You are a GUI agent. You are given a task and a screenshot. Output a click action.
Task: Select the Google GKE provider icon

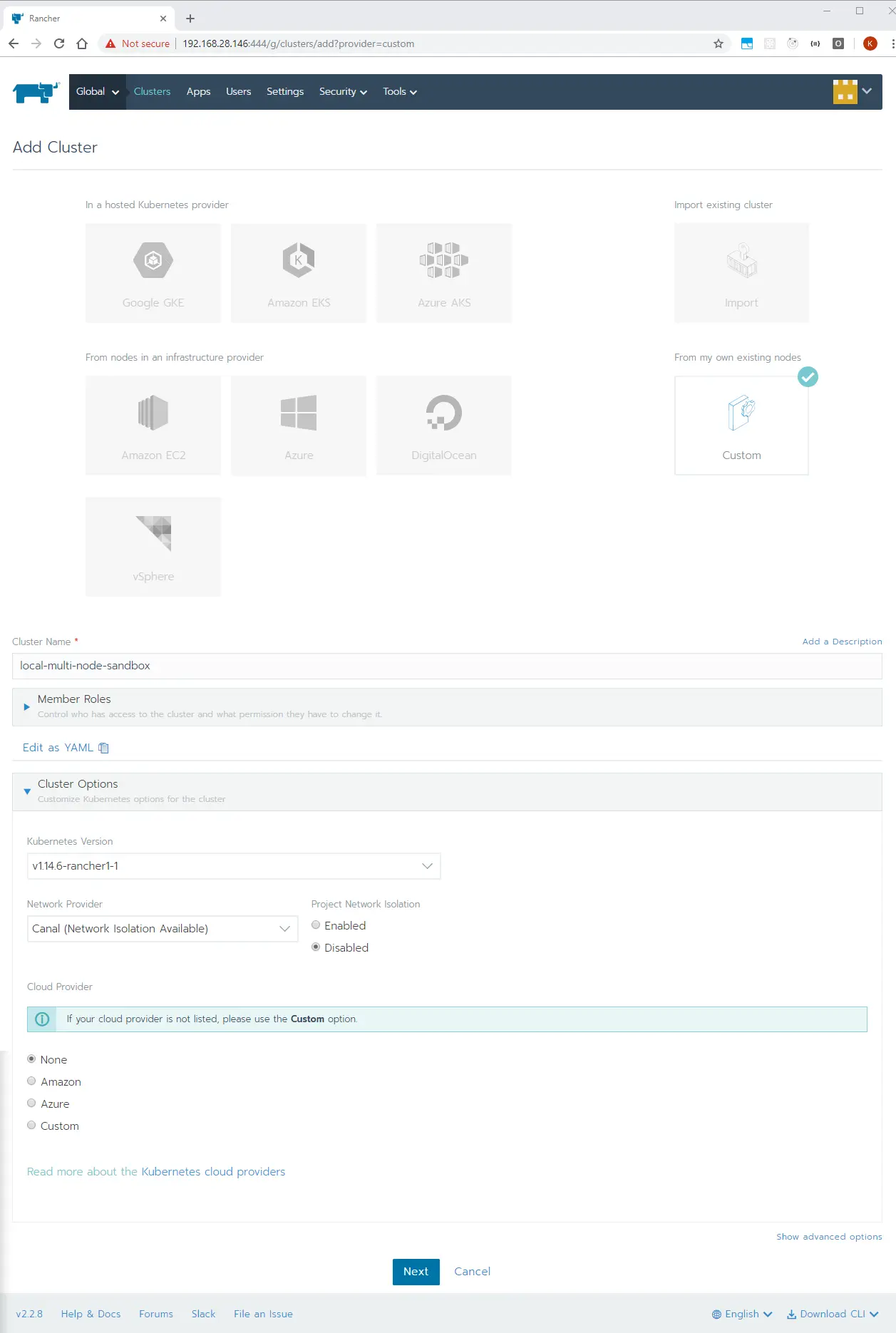pos(153,260)
